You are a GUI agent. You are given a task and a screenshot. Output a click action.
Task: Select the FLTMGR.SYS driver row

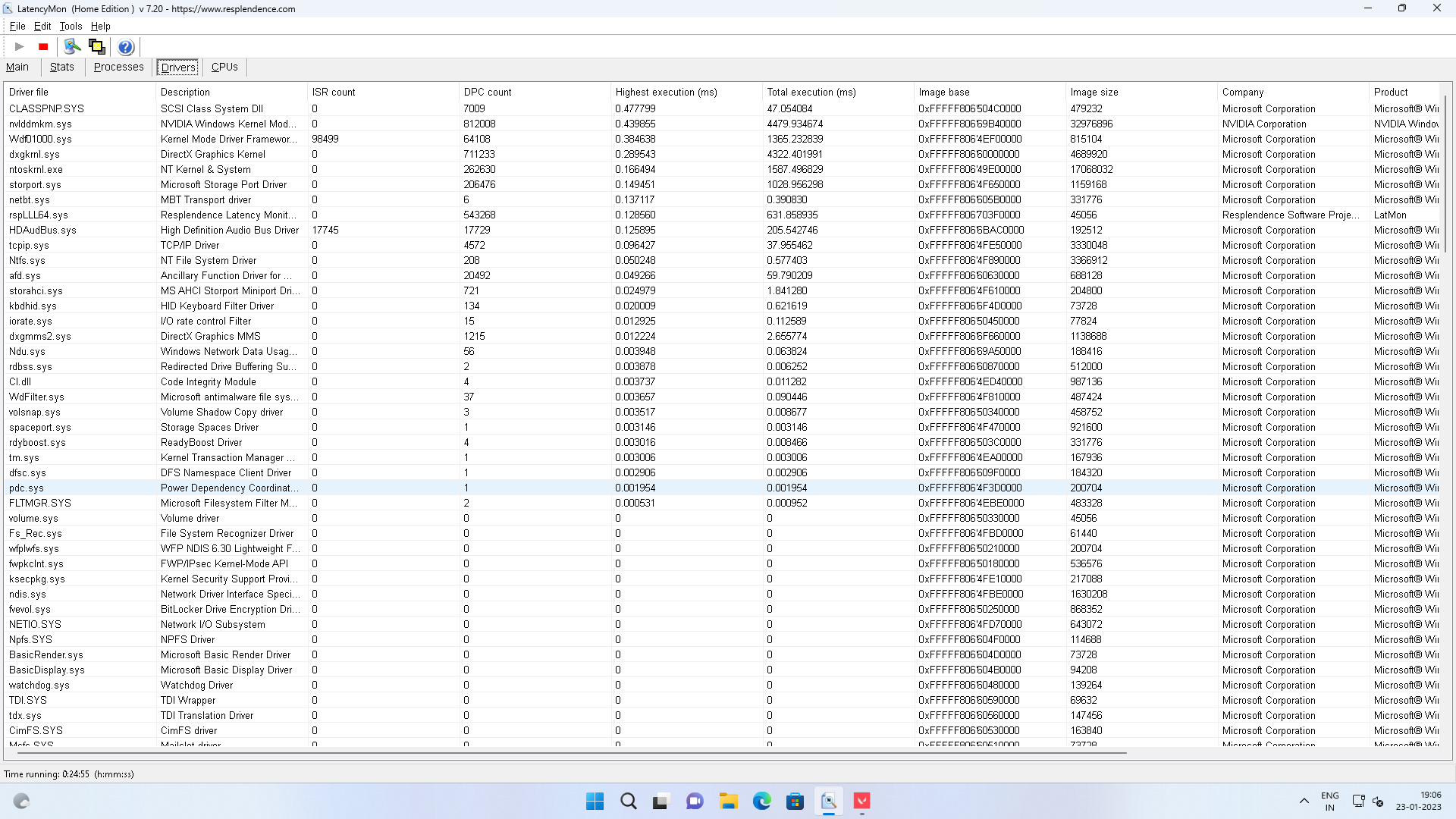point(722,503)
